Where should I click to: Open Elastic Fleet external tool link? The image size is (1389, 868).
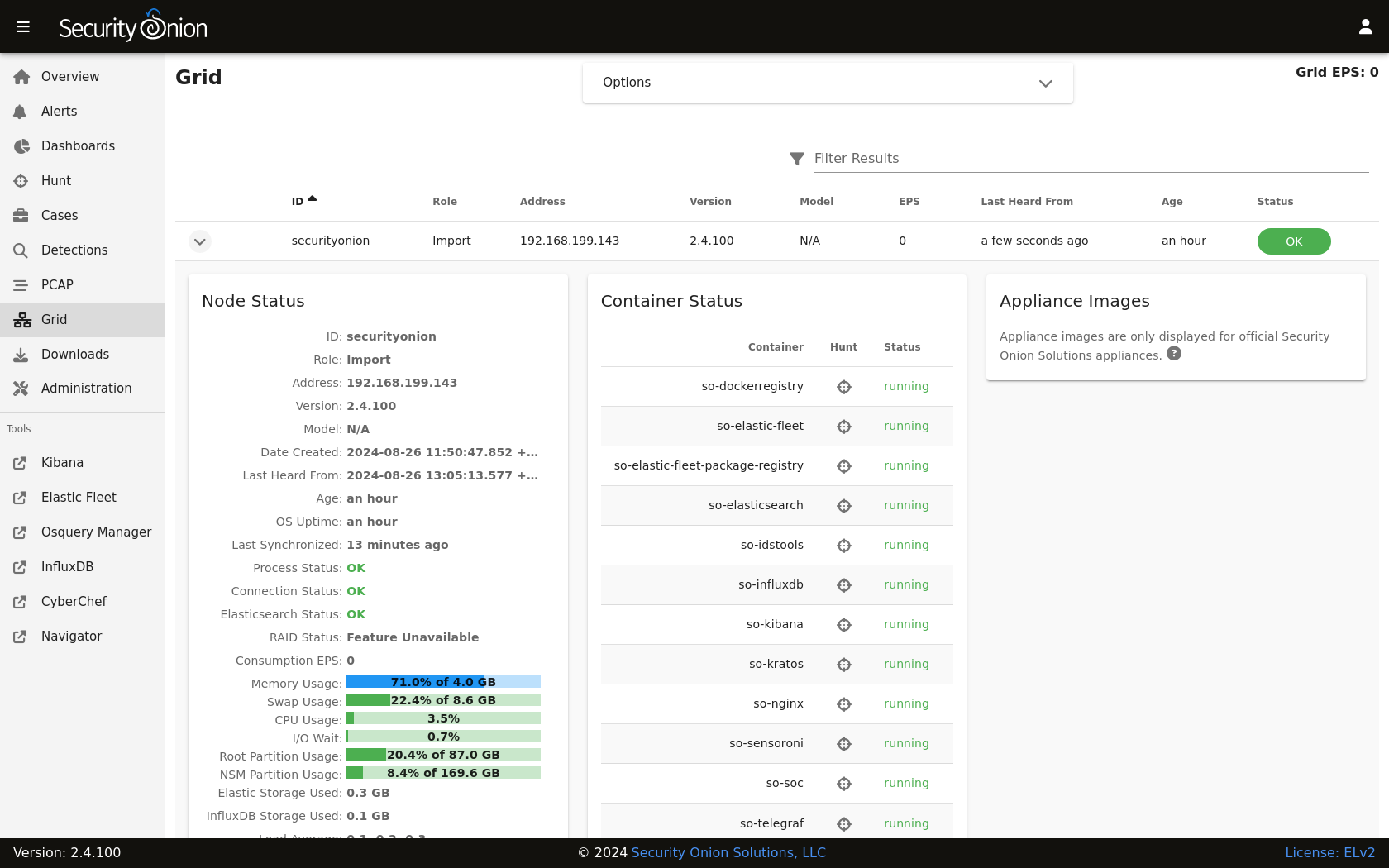[83, 498]
